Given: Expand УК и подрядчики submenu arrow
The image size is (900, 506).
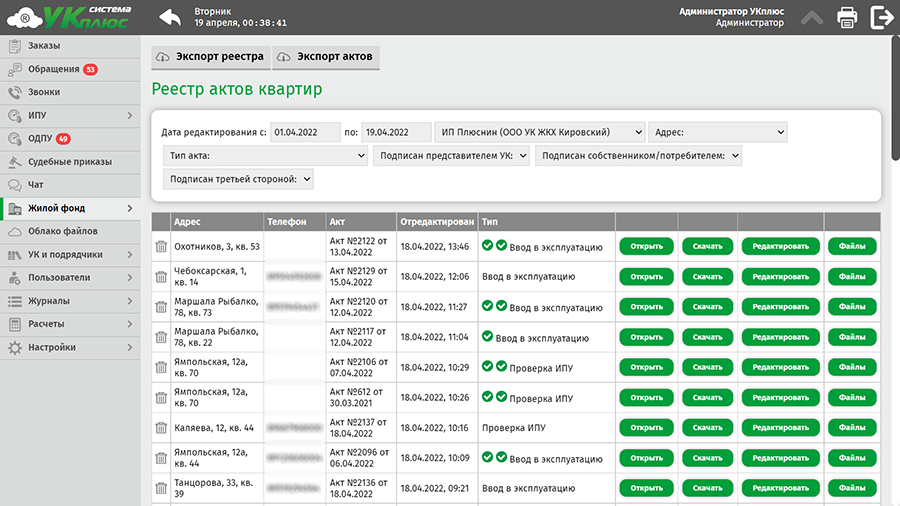Looking at the screenshot, I should [130, 255].
